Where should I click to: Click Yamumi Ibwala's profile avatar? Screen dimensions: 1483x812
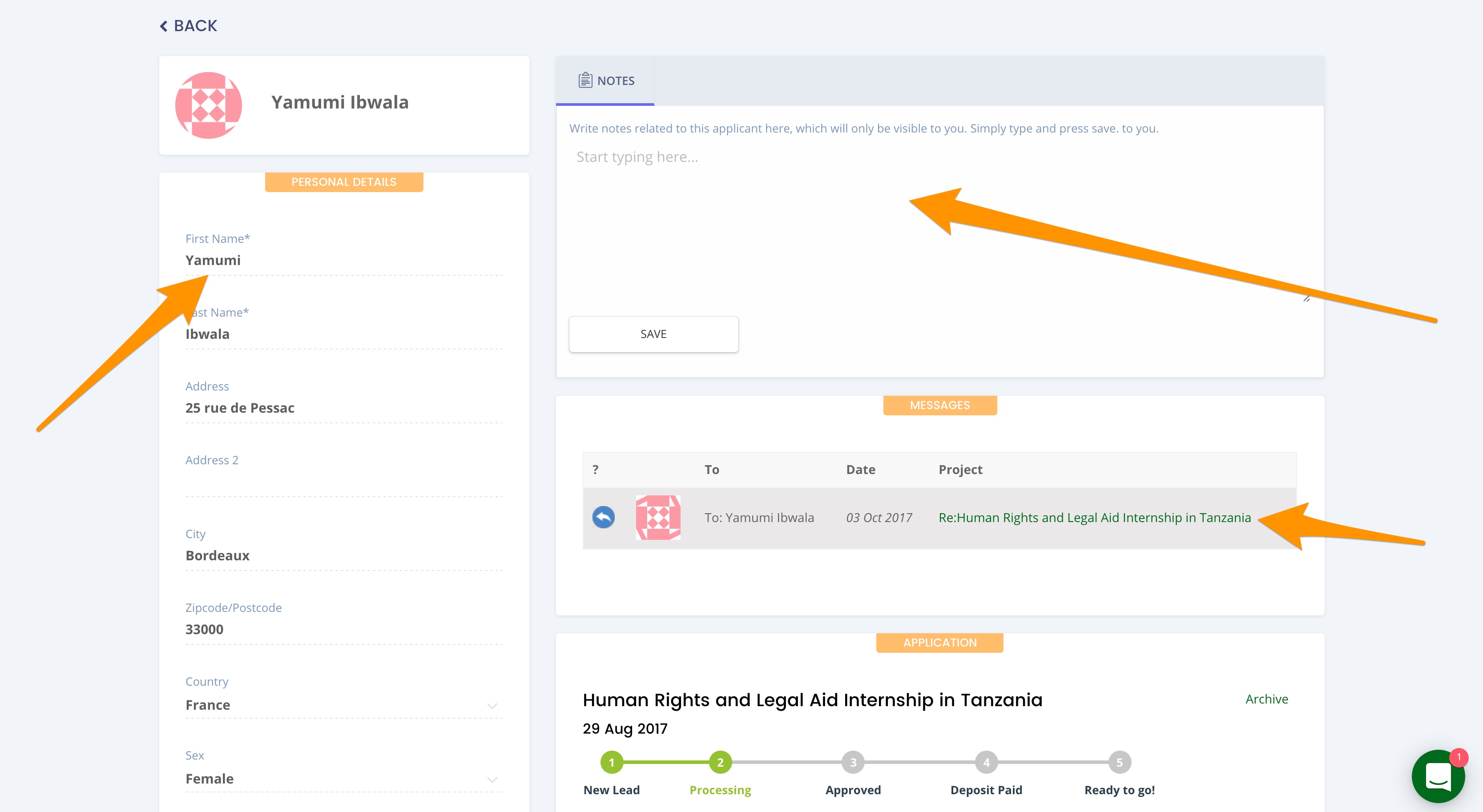click(x=209, y=105)
